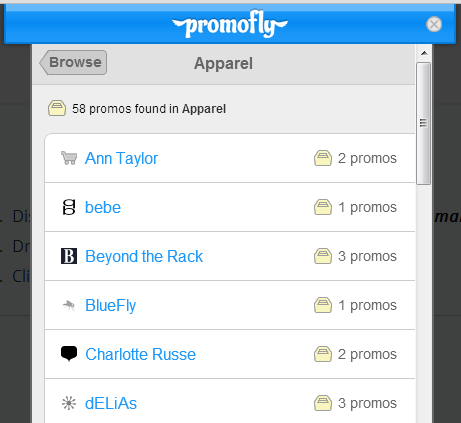Open the BlueFly store link
The height and width of the screenshot is (423, 461).
point(111,305)
